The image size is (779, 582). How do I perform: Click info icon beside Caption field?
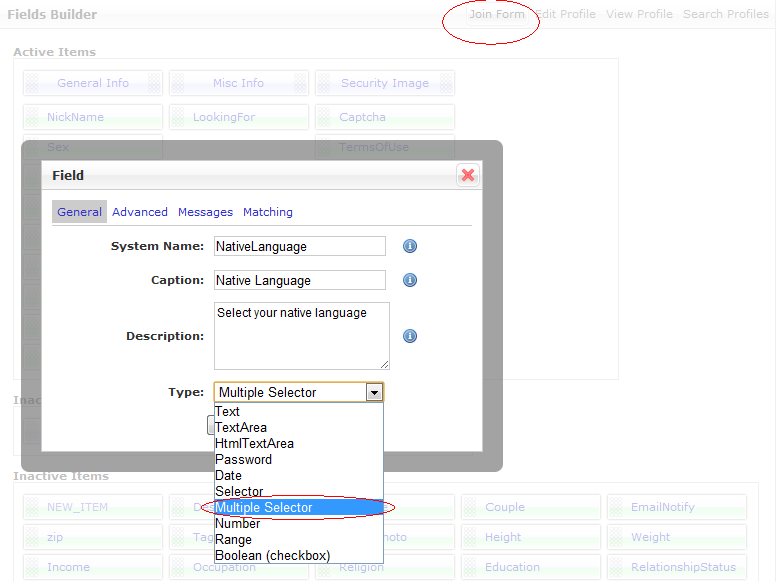point(410,280)
